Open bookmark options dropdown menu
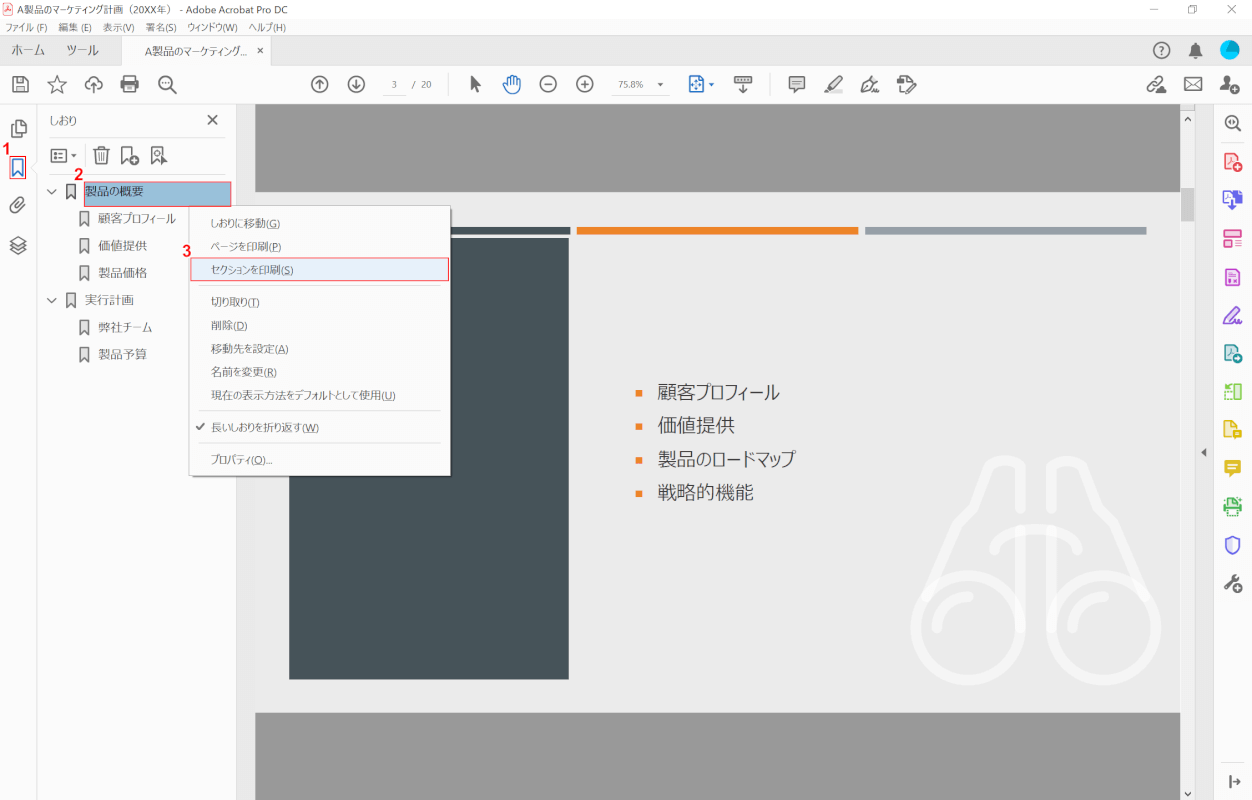1252x800 pixels. pos(64,156)
